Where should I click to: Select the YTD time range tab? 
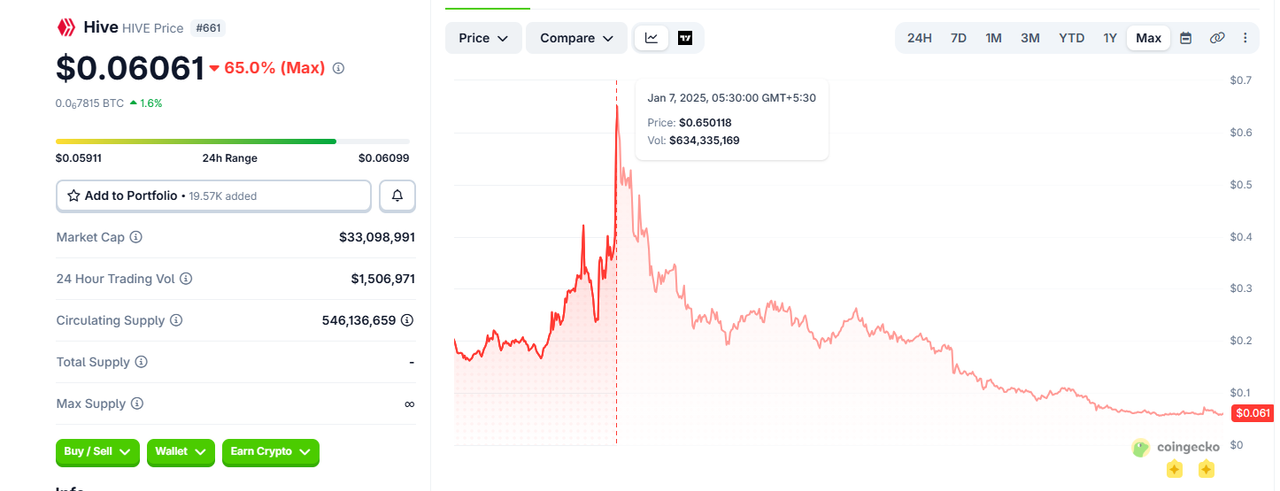1071,38
